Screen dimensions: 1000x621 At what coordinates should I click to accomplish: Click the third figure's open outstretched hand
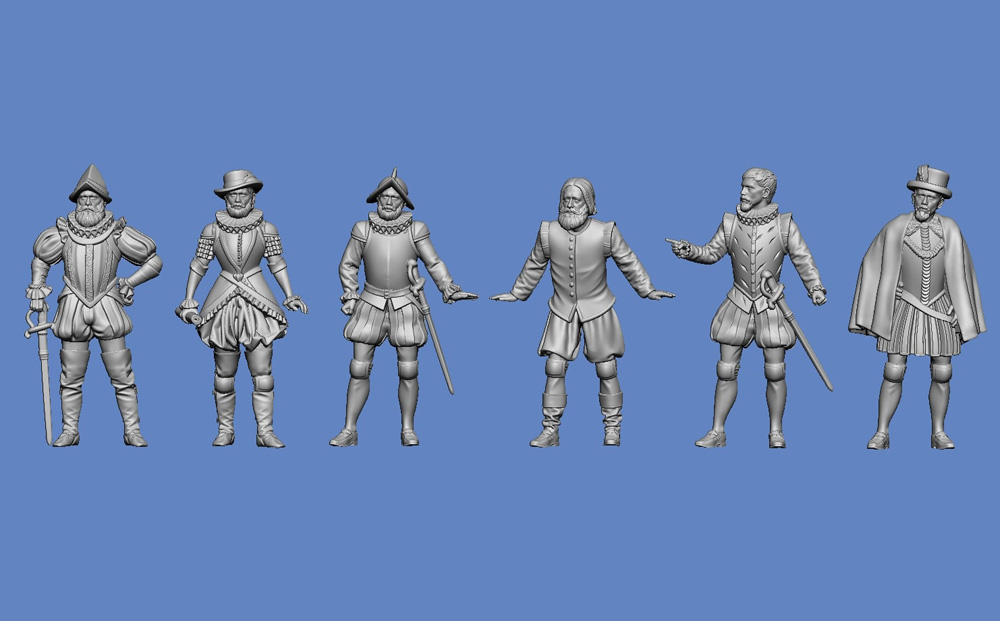tap(459, 294)
